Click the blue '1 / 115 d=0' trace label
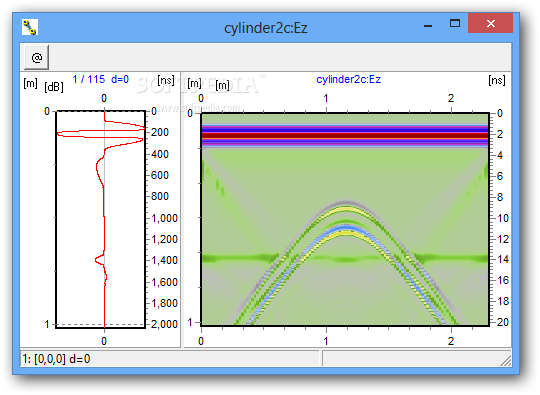540x395 pixels. pyautogui.click(x=101, y=79)
